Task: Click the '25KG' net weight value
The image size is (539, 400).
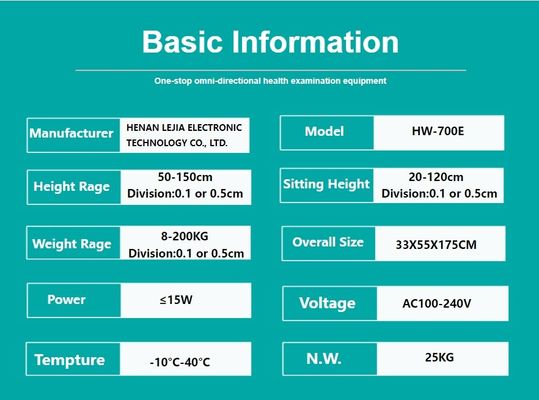Action: click(439, 357)
